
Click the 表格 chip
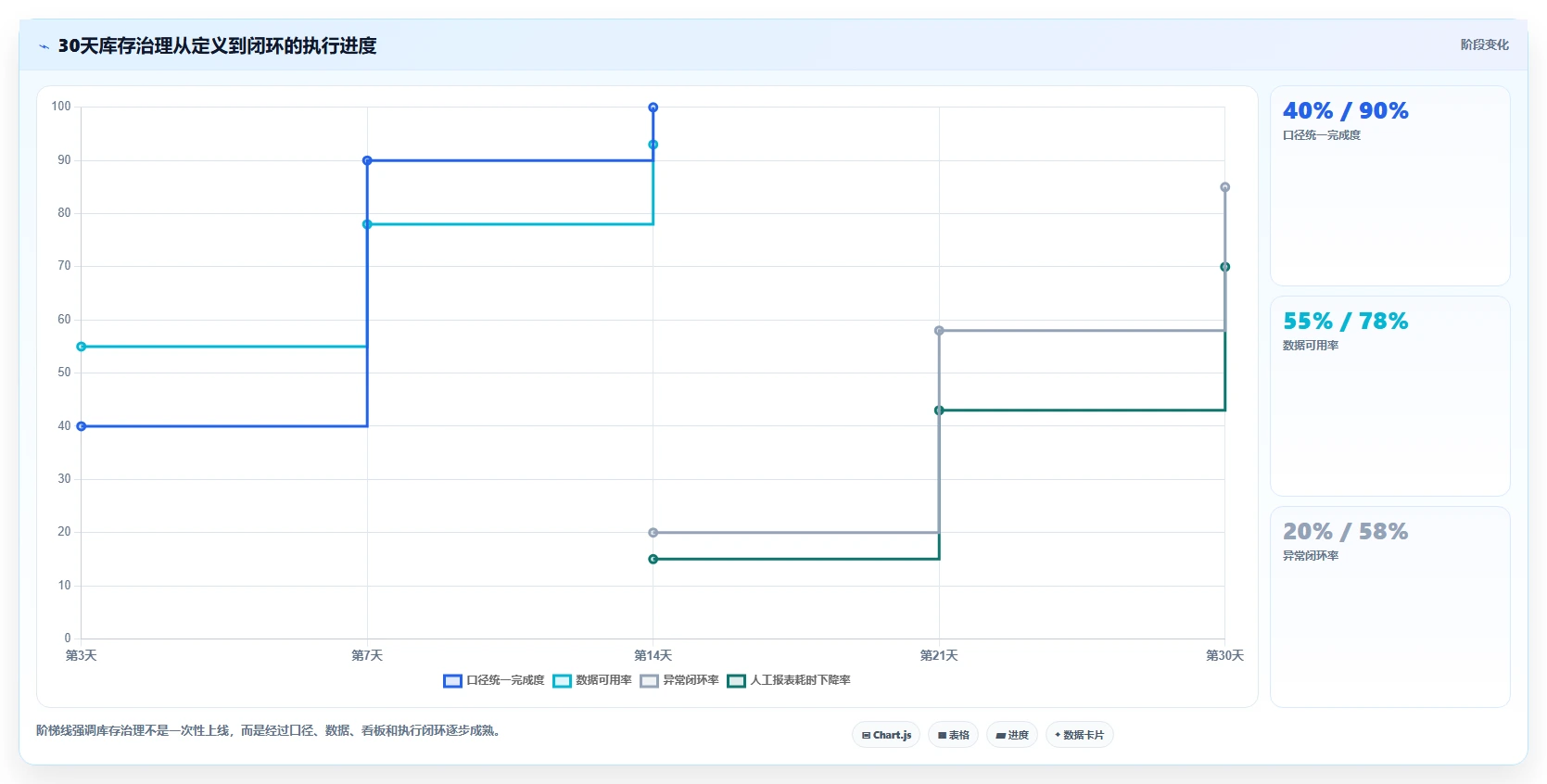[x=953, y=735]
